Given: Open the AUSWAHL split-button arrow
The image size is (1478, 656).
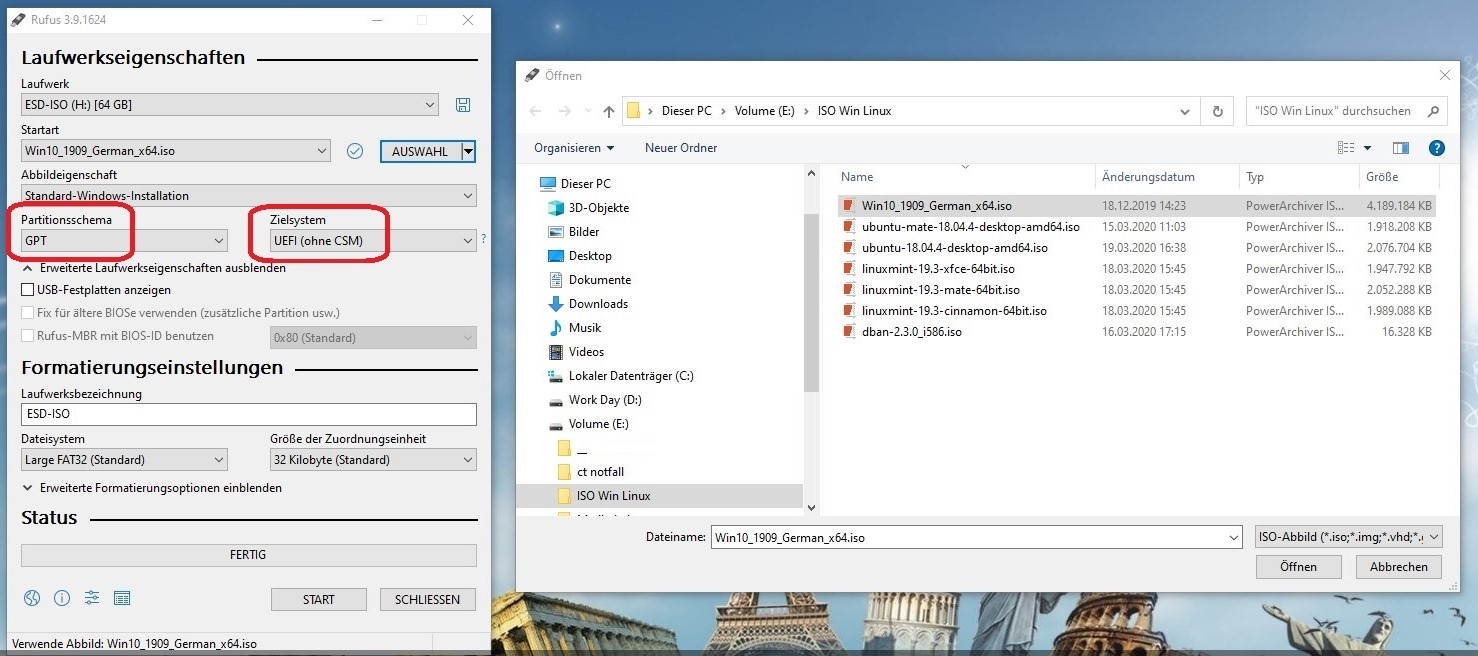Looking at the screenshot, I should tap(468, 152).
